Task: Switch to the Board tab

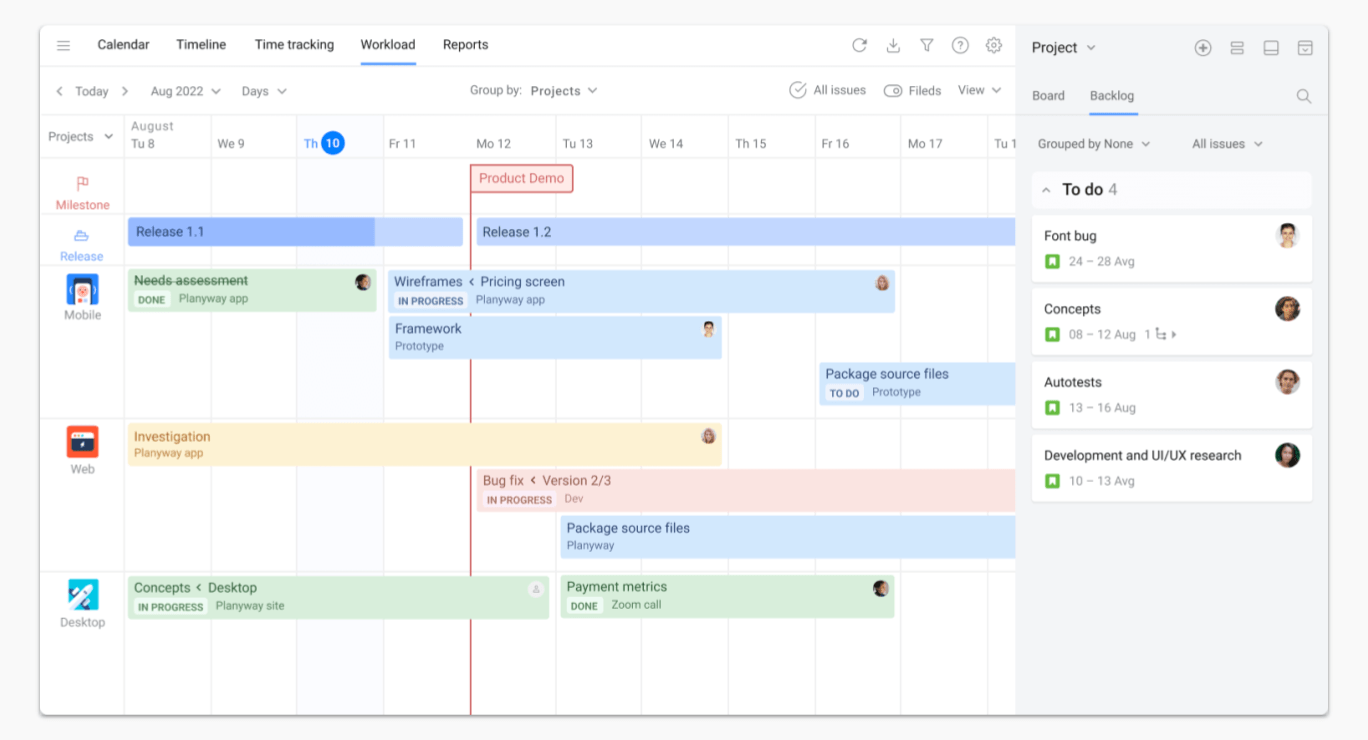Action: tap(1048, 96)
